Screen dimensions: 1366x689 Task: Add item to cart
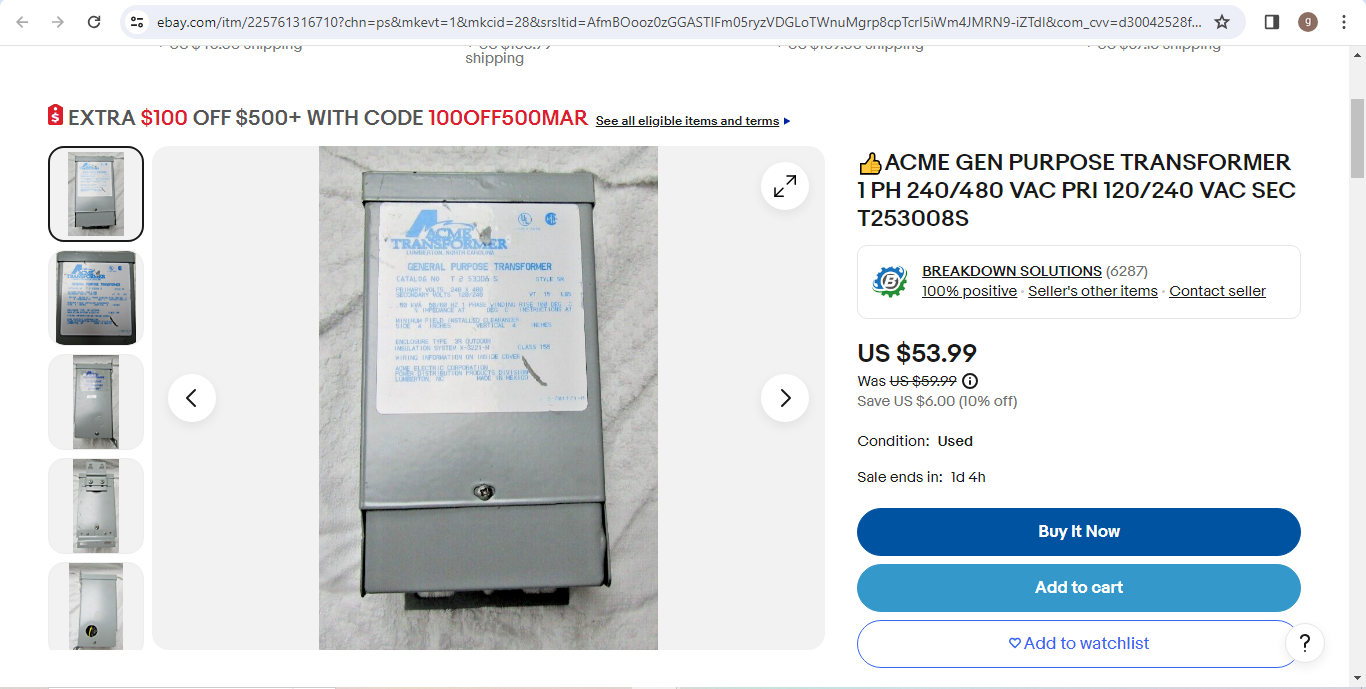point(1079,588)
